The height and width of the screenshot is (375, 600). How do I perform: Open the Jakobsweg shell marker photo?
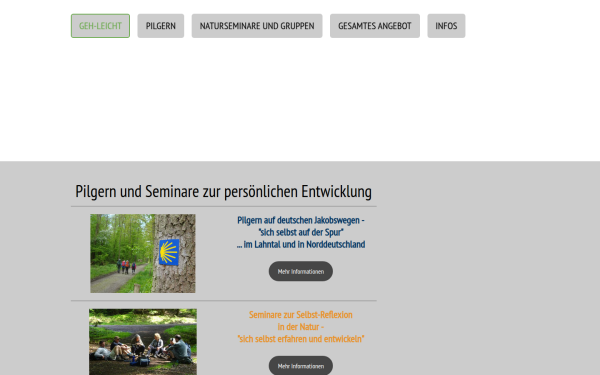(x=143, y=253)
